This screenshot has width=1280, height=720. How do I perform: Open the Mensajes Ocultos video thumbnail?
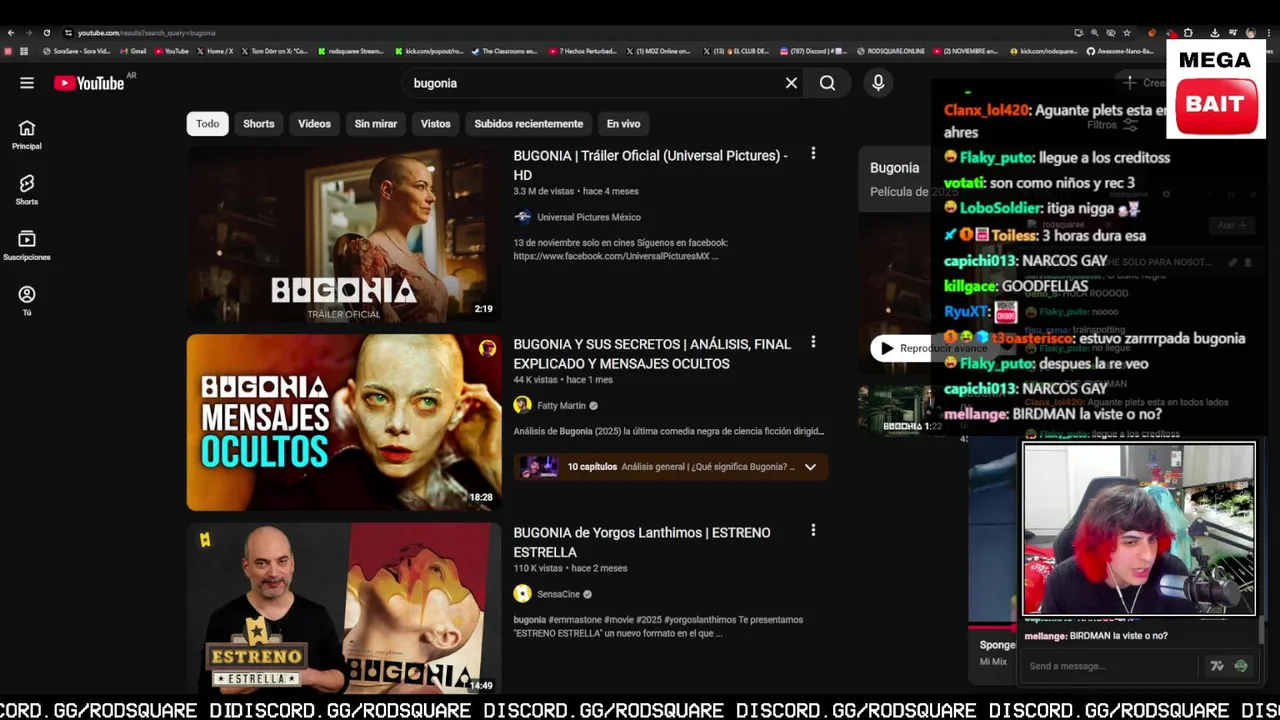click(x=344, y=422)
